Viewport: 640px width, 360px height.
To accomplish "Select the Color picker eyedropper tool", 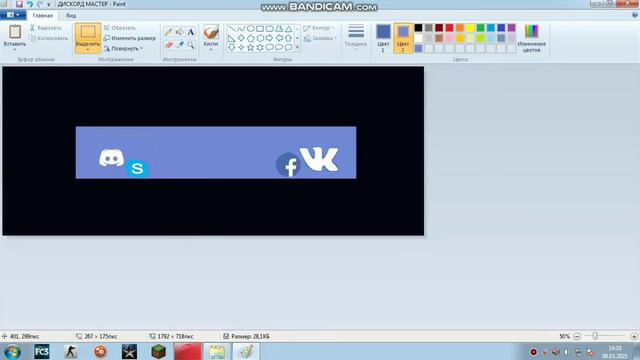I will 180,44.
